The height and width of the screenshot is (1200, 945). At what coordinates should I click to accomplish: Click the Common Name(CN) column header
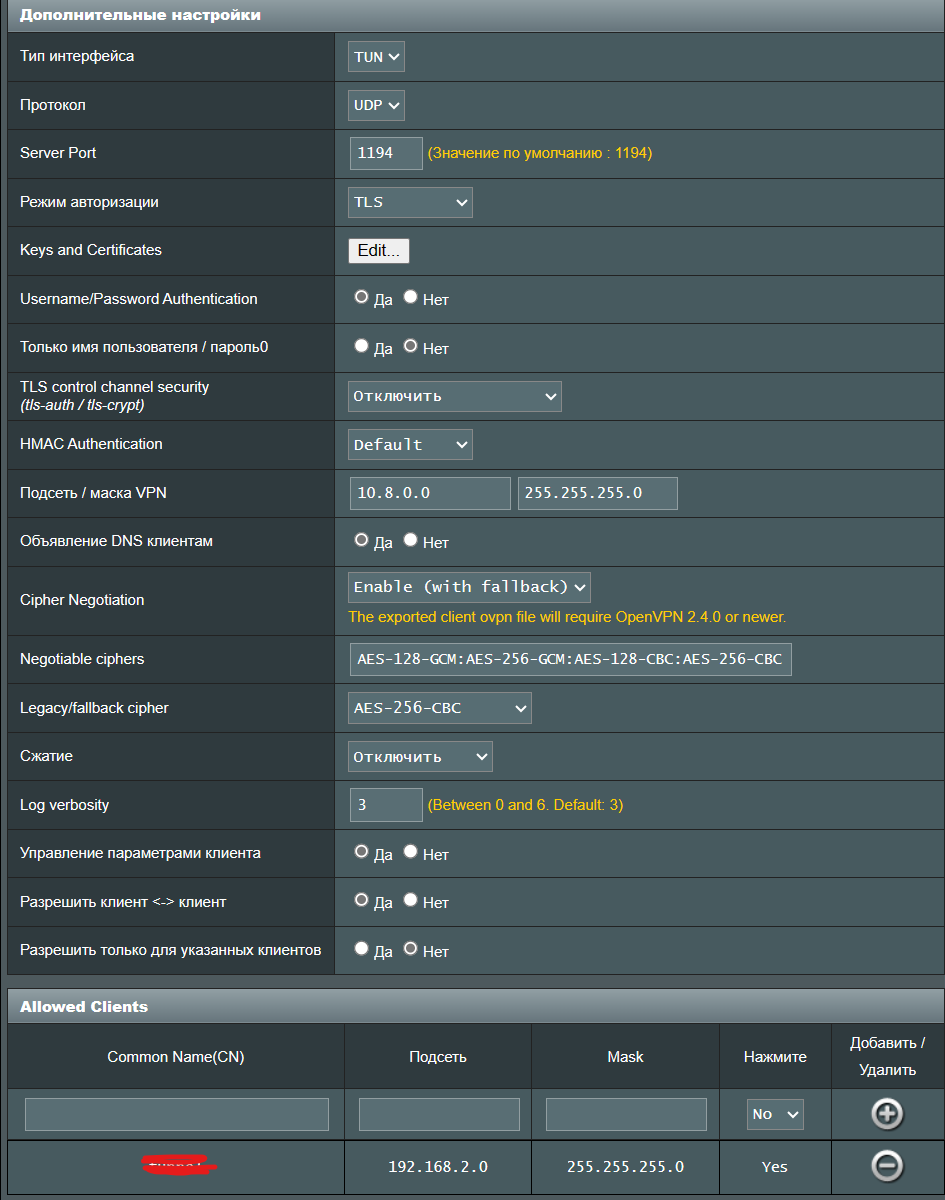pyautogui.click(x=176, y=1057)
